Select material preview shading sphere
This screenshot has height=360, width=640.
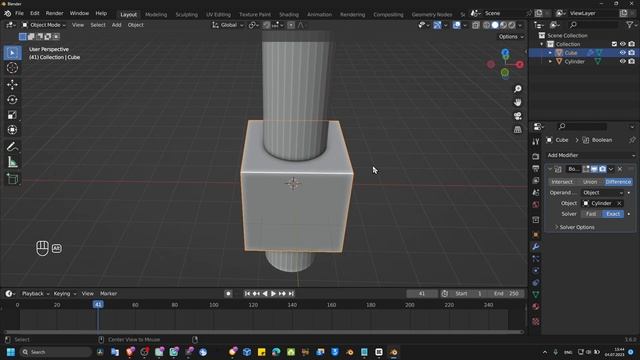click(x=504, y=25)
